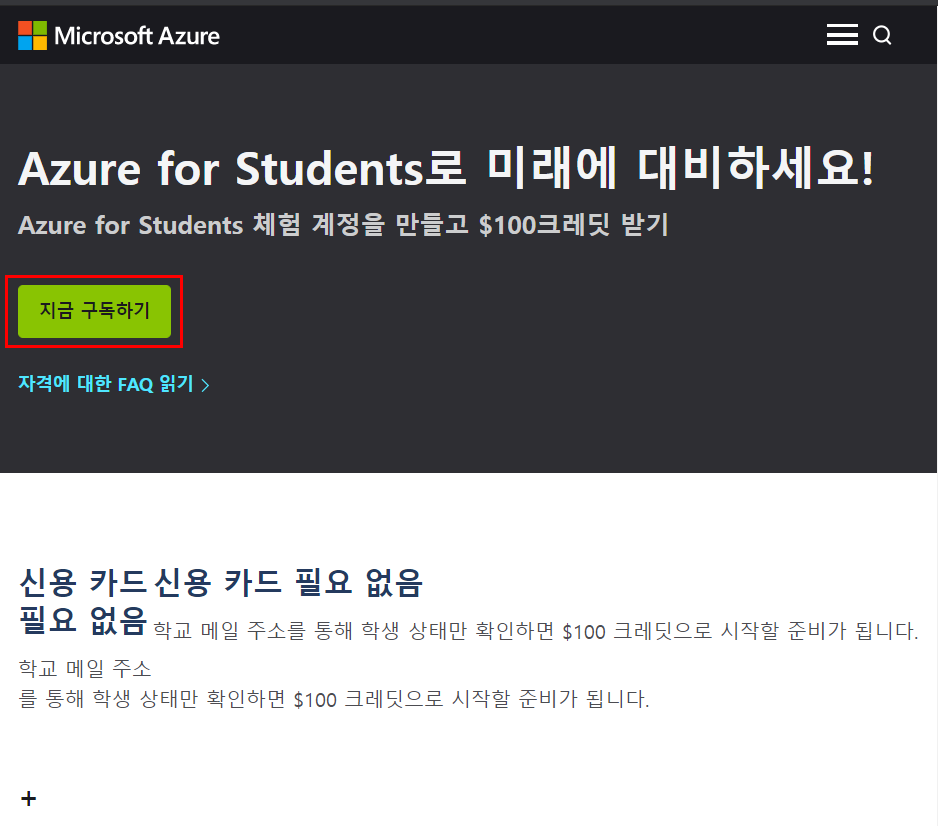Image resolution: width=938 pixels, height=826 pixels.
Task: Click the heading 신용 카드 필요 없음
Action: click(289, 583)
